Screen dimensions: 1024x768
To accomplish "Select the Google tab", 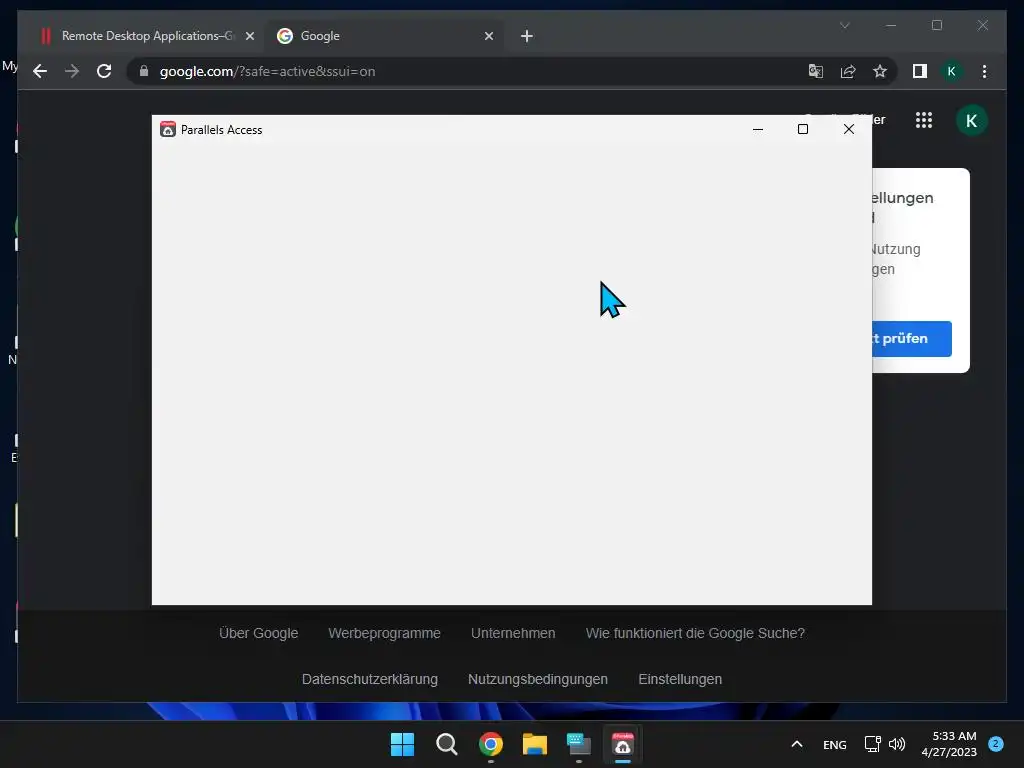I will click(x=385, y=36).
